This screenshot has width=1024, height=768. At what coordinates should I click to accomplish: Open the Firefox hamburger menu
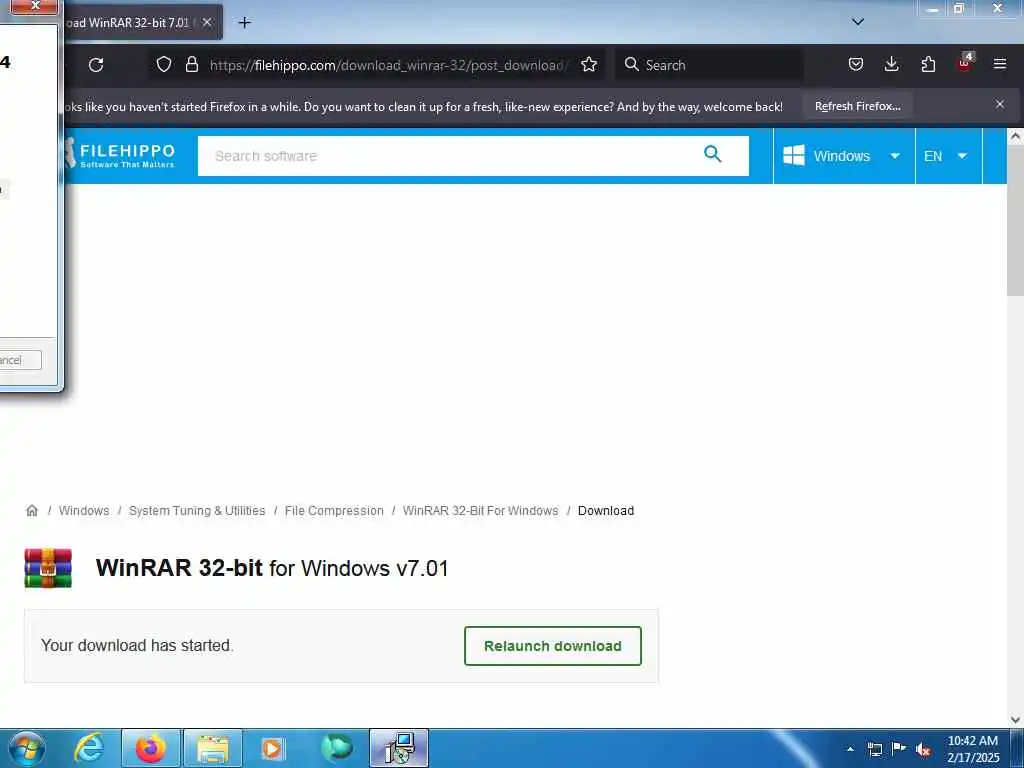(1000, 64)
